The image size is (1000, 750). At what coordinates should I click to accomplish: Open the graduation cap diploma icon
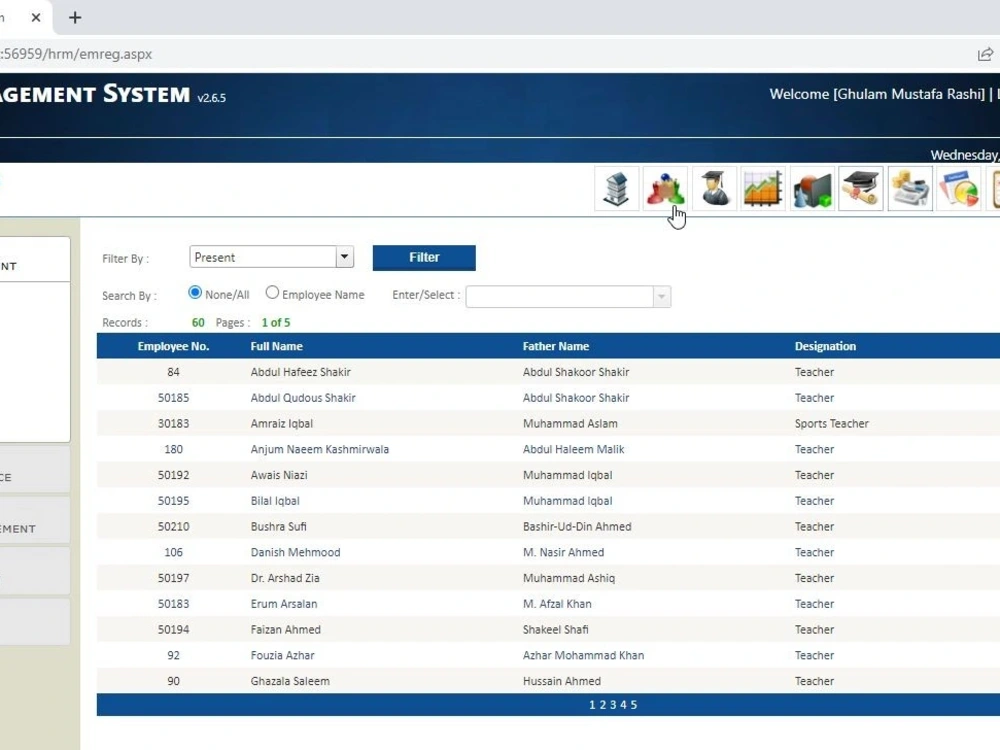coord(861,189)
